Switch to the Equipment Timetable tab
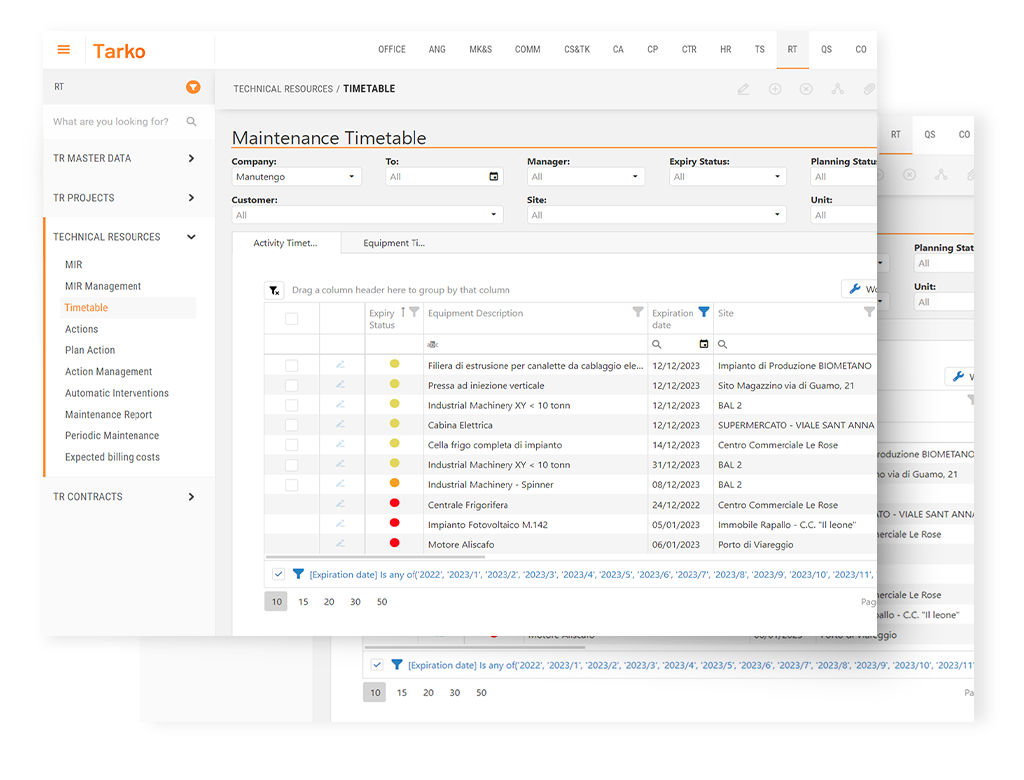 394,243
